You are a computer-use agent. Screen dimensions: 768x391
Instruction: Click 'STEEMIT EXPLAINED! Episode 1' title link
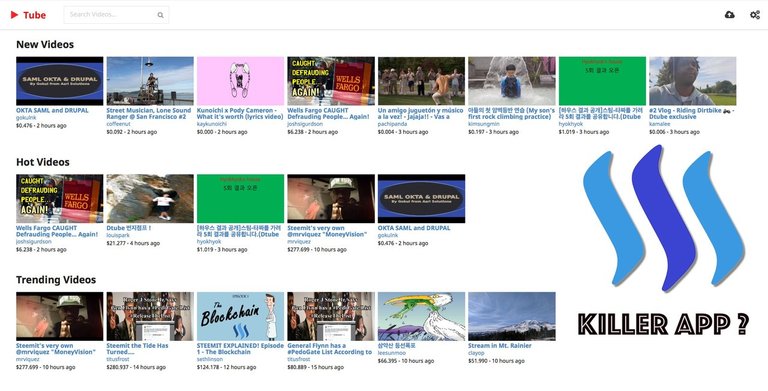tap(240, 349)
